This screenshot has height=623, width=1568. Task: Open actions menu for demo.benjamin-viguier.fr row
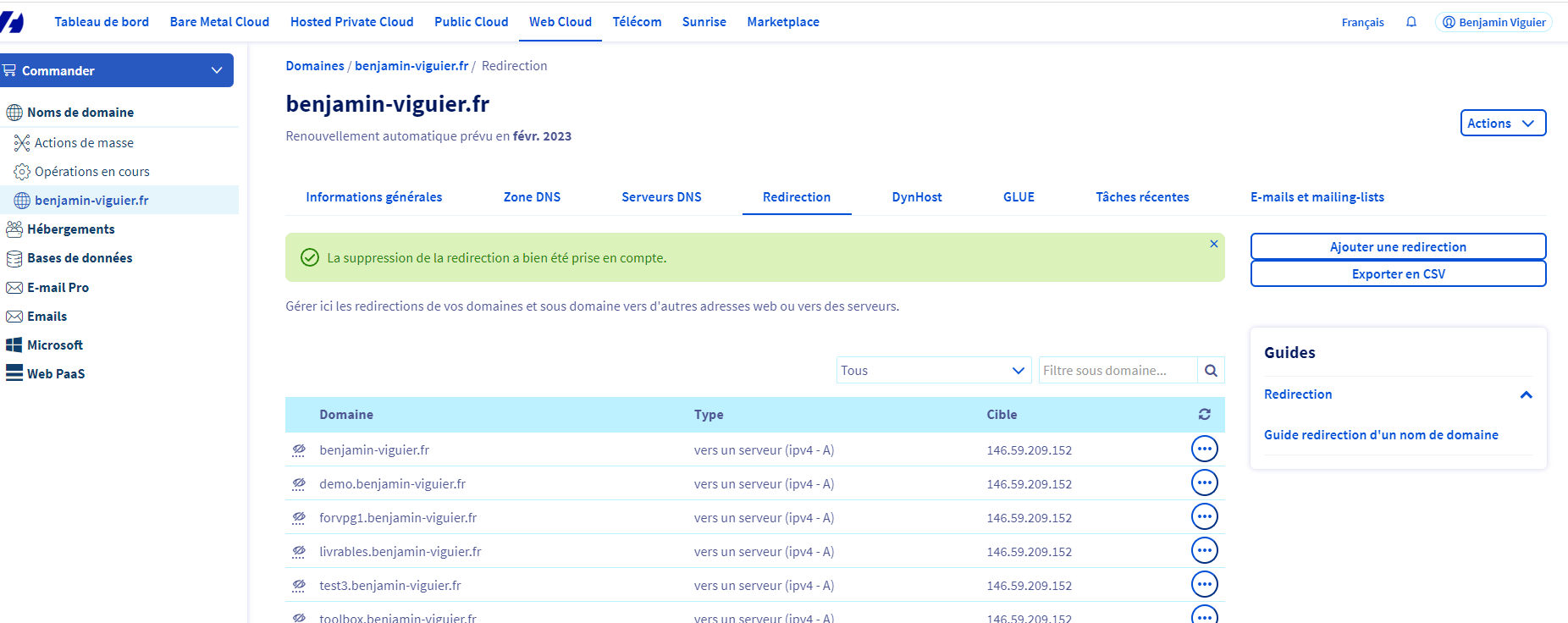click(x=1204, y=483)
